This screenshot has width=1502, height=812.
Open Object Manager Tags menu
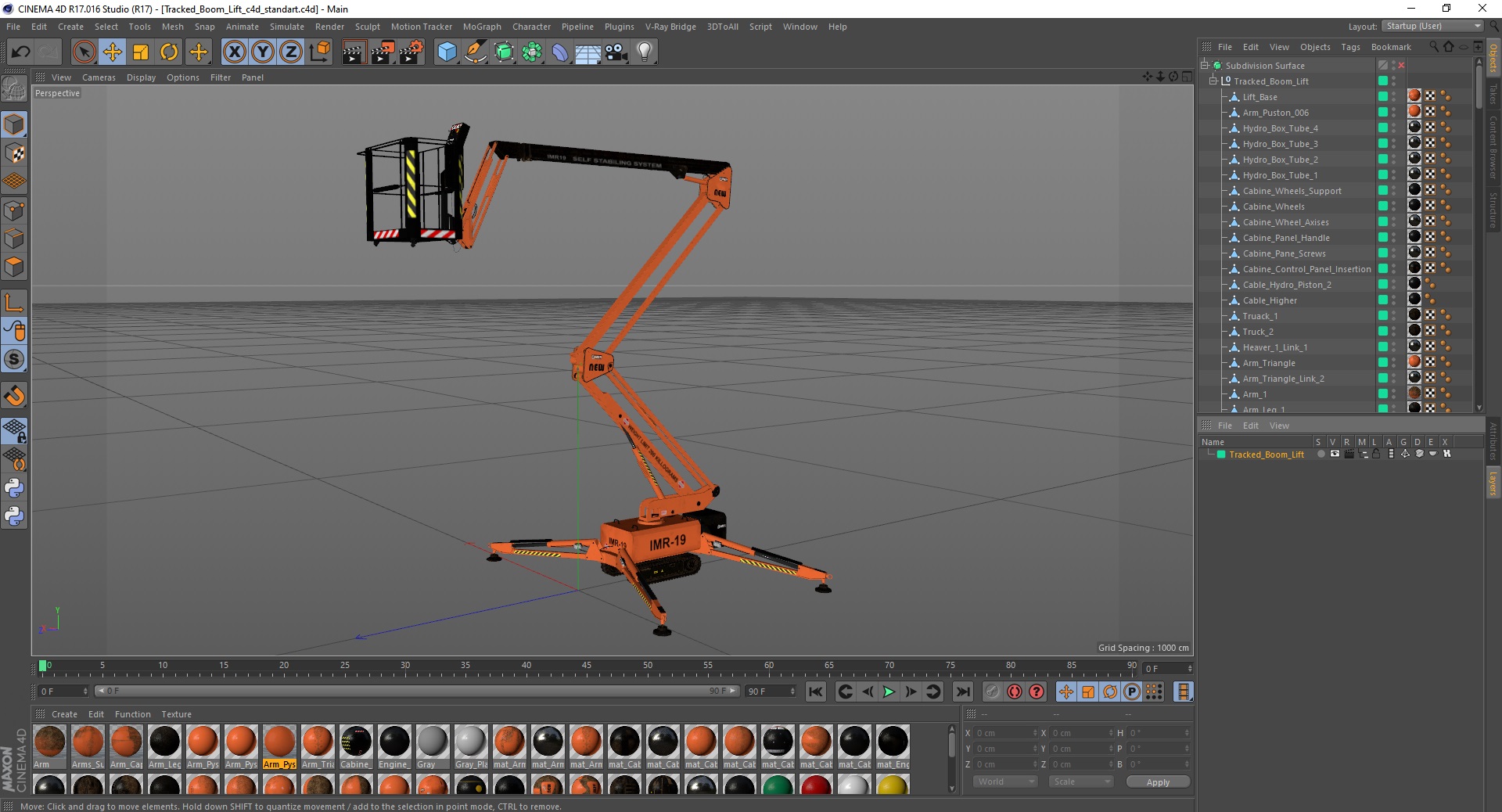tap(1350, 47)
